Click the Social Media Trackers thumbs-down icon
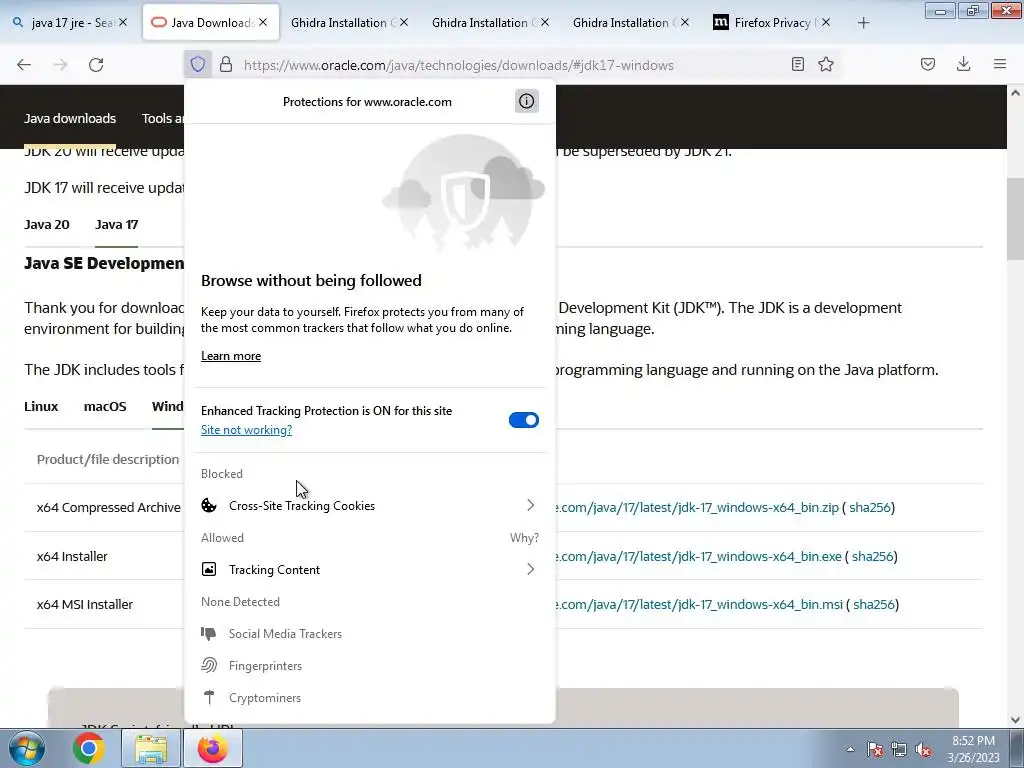This screenshot has height=768, width=1024. 209,633
